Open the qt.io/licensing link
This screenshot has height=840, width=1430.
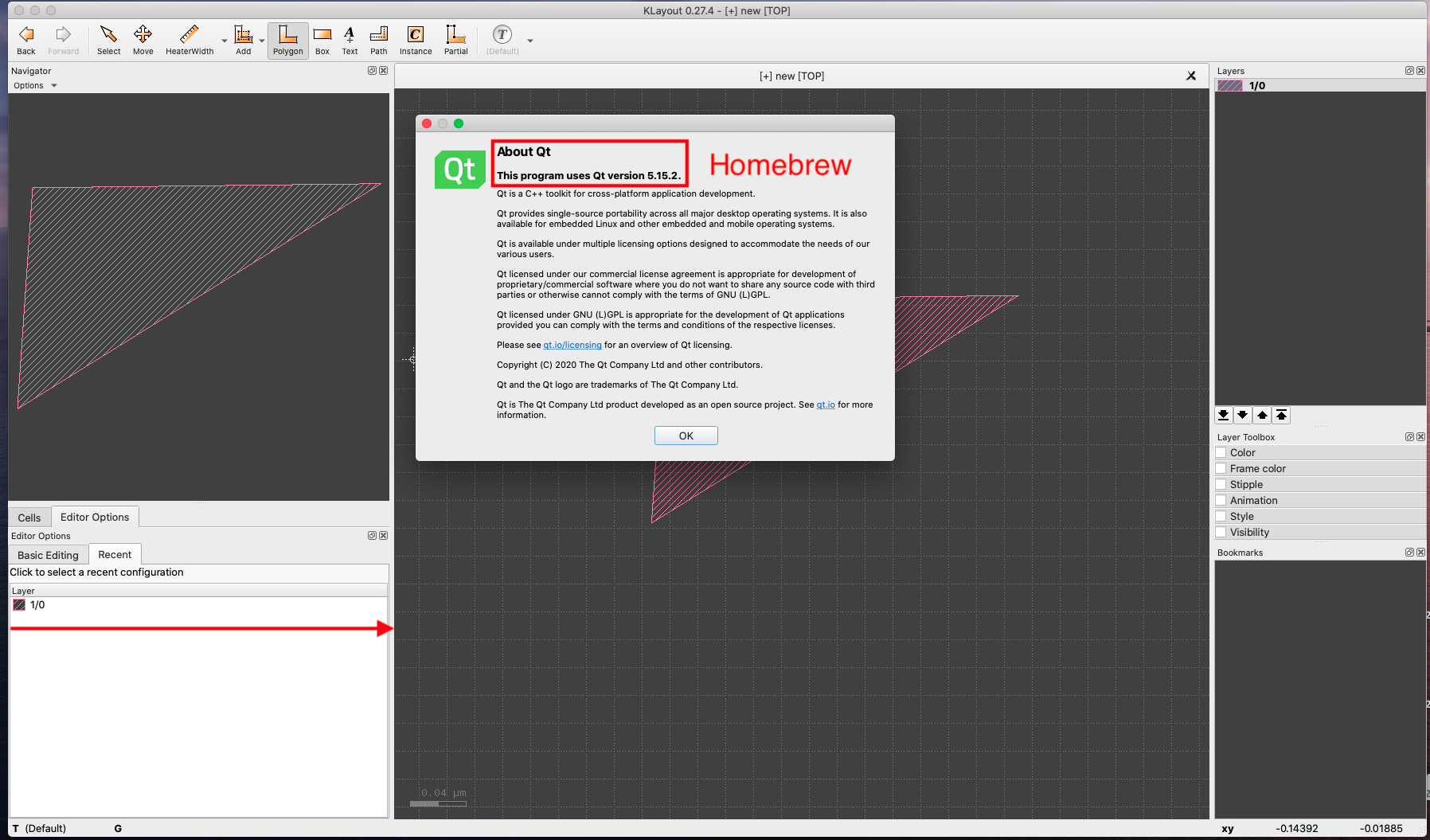click(572, 345)
